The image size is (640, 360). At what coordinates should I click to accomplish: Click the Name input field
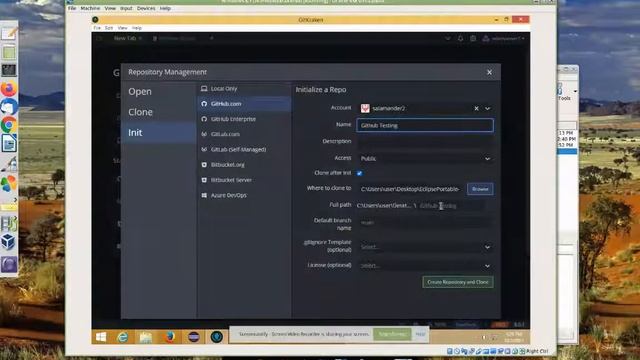click(x=425, y=125)
